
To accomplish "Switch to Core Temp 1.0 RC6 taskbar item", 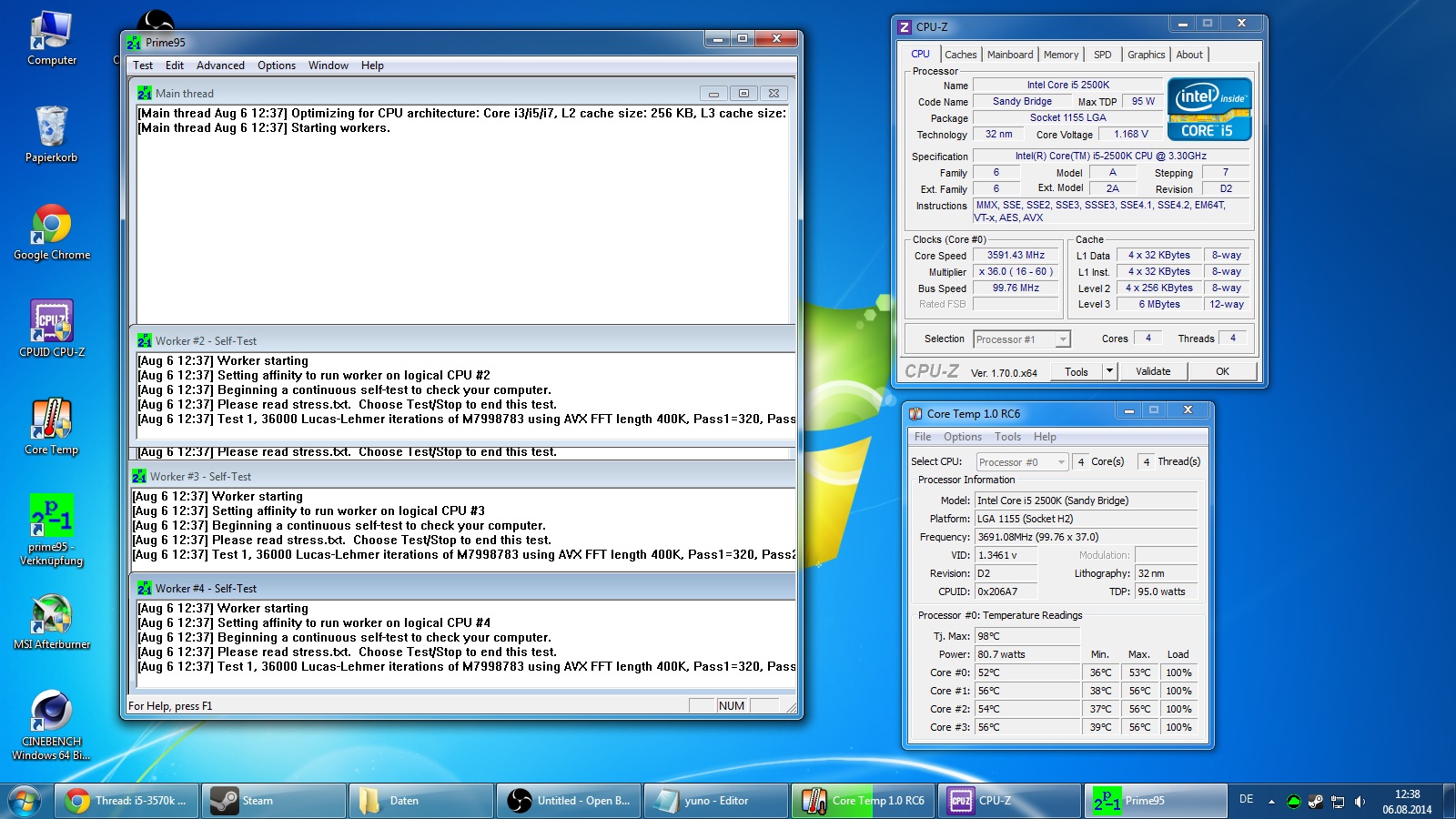I will [x=864, y=801].
